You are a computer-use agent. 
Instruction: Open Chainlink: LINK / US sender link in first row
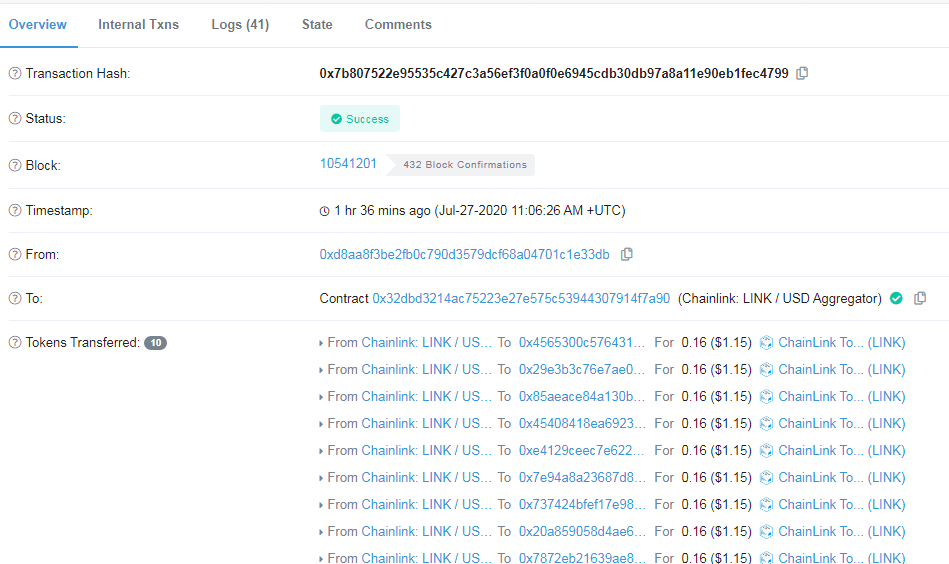(427, 343)
